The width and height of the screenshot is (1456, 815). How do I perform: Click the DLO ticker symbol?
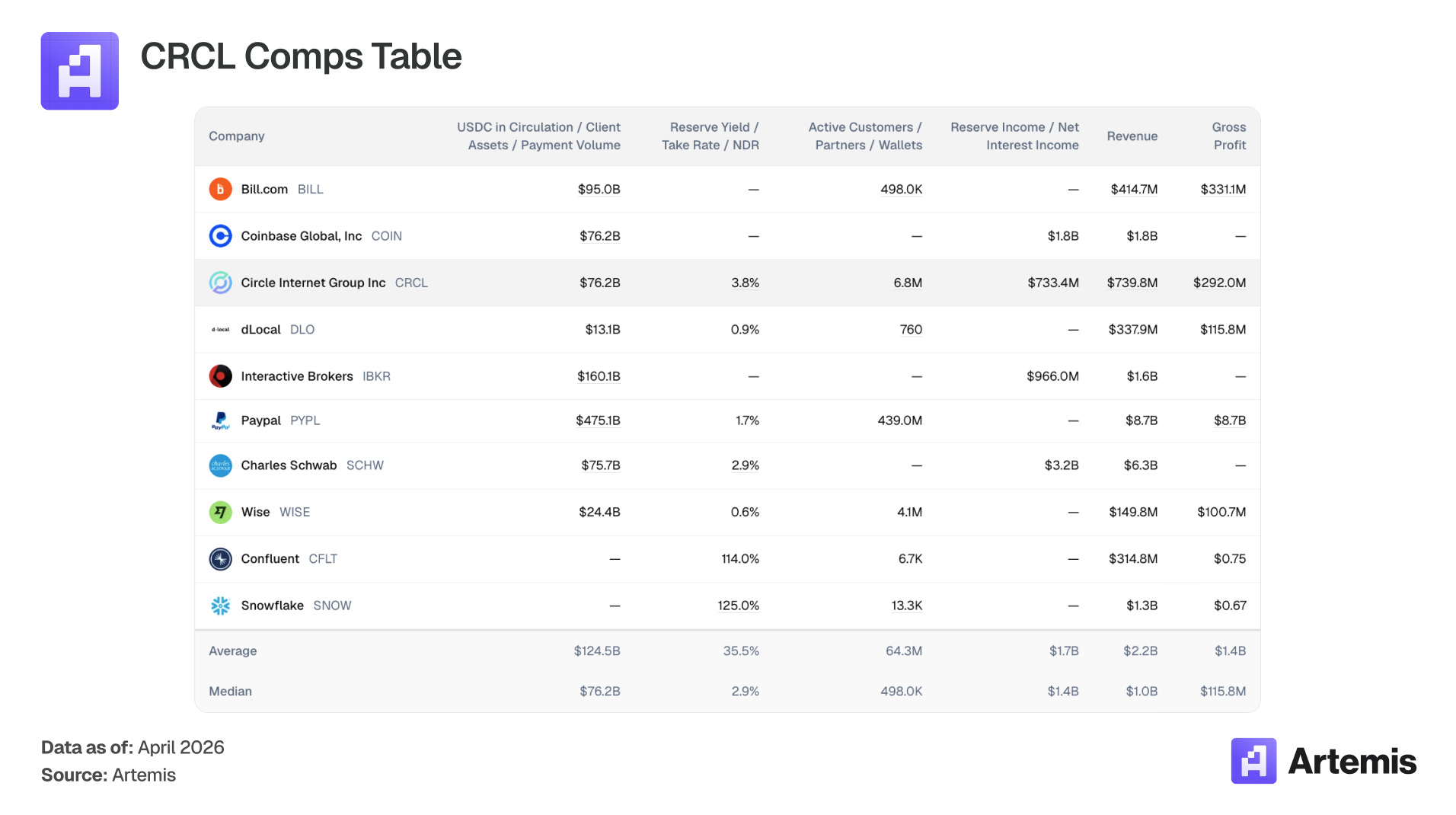pos(302,330)
